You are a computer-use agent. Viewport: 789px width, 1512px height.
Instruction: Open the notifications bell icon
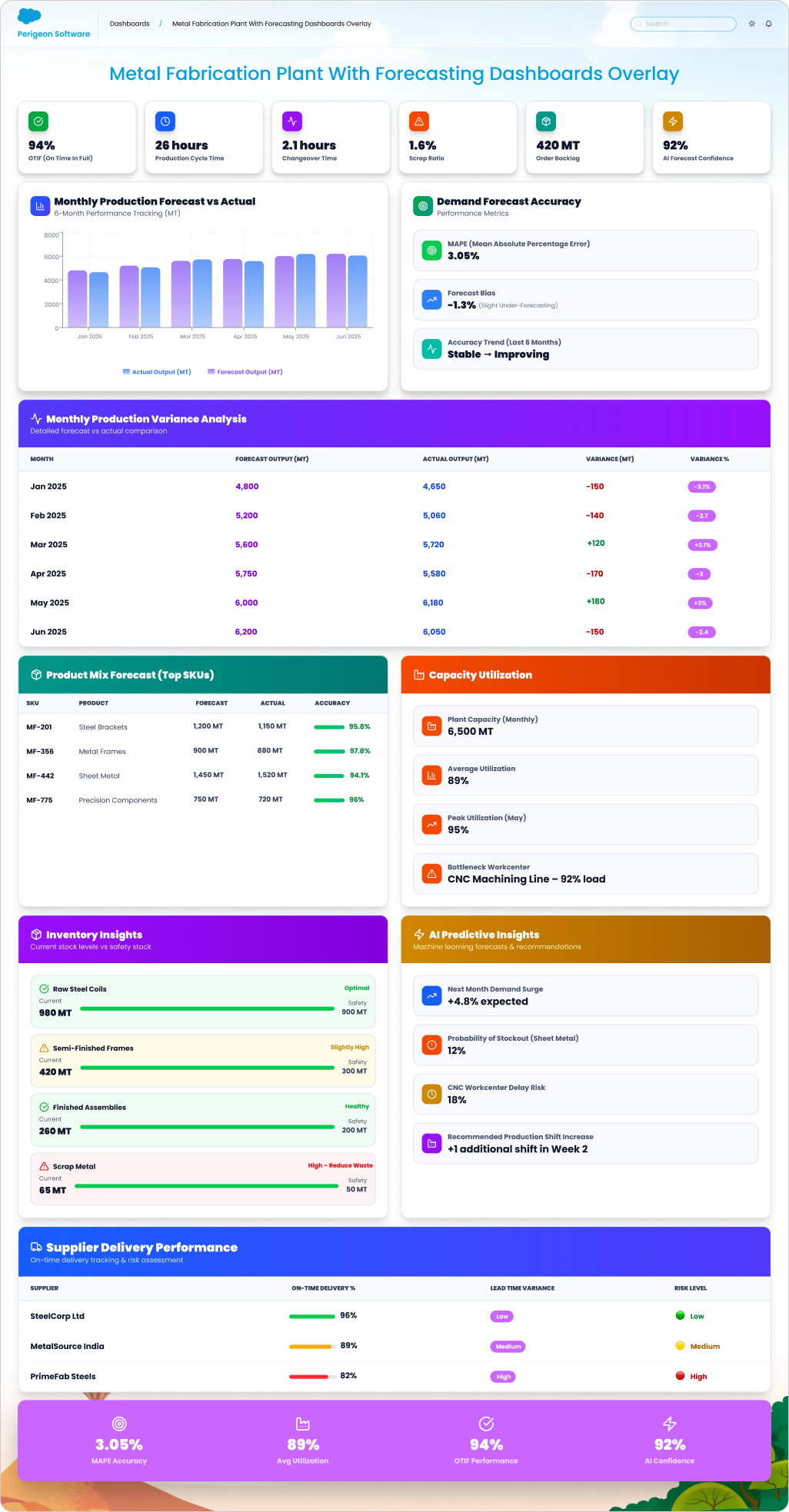click(x=768, y=24)
